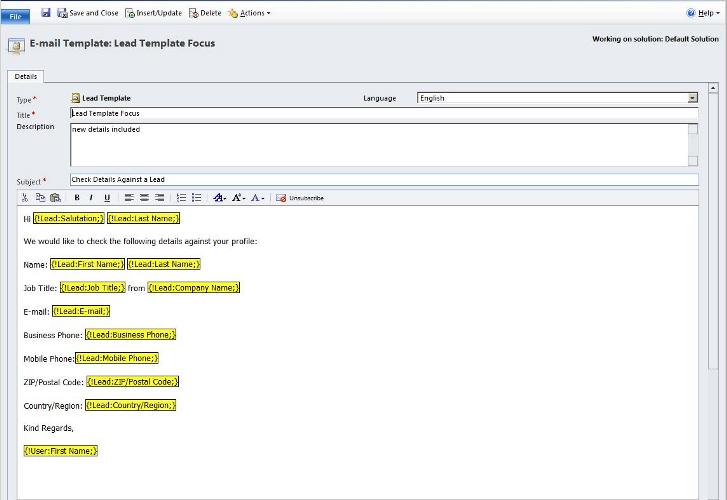Viewport: 727px width, 500px height.
Task: Insert a numbered list
Action: (x=181, y=198)
